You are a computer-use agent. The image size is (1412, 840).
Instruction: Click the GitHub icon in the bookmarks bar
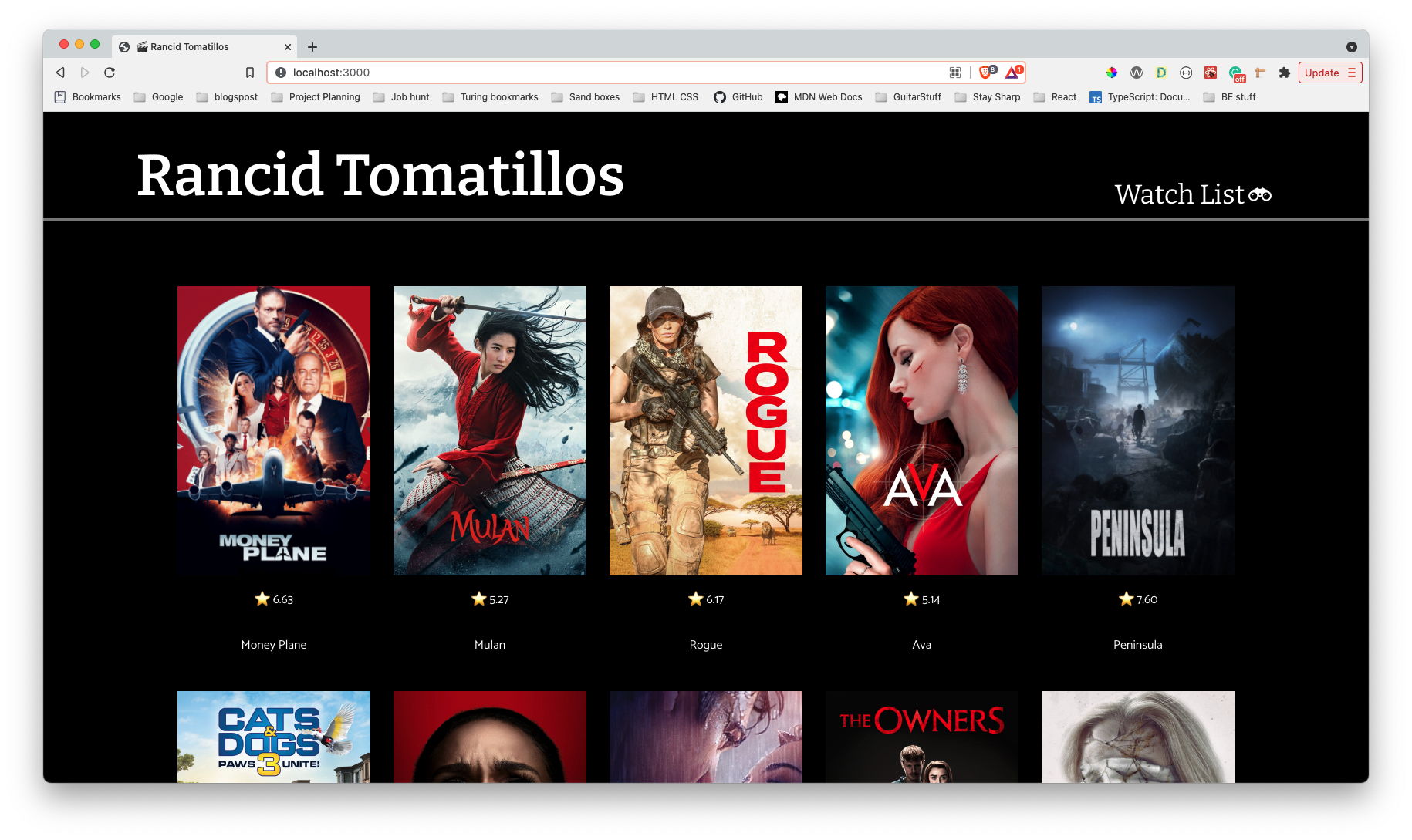(719, 97)
